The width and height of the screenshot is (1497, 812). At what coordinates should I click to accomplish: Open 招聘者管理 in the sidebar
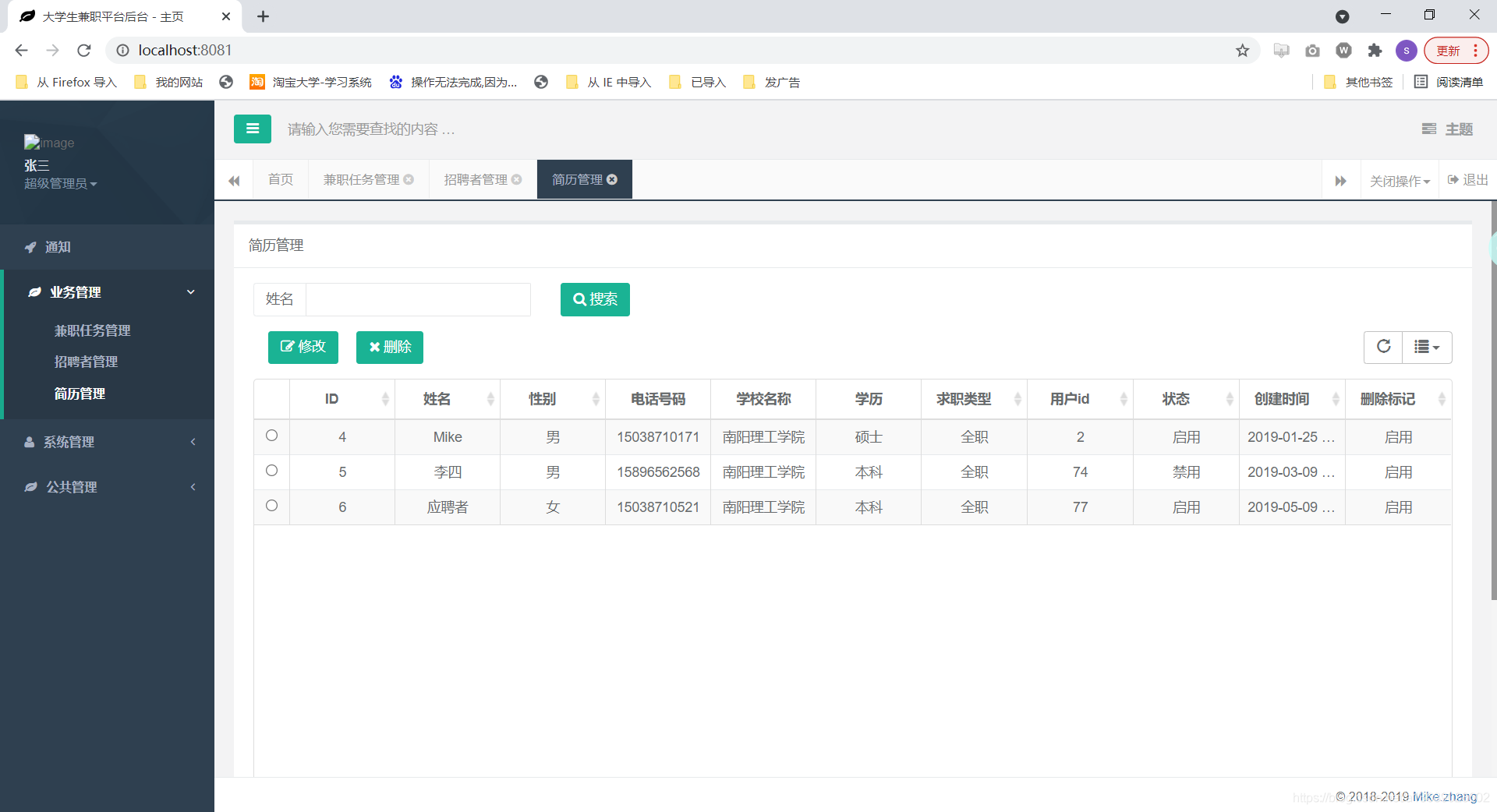point(86,362)
